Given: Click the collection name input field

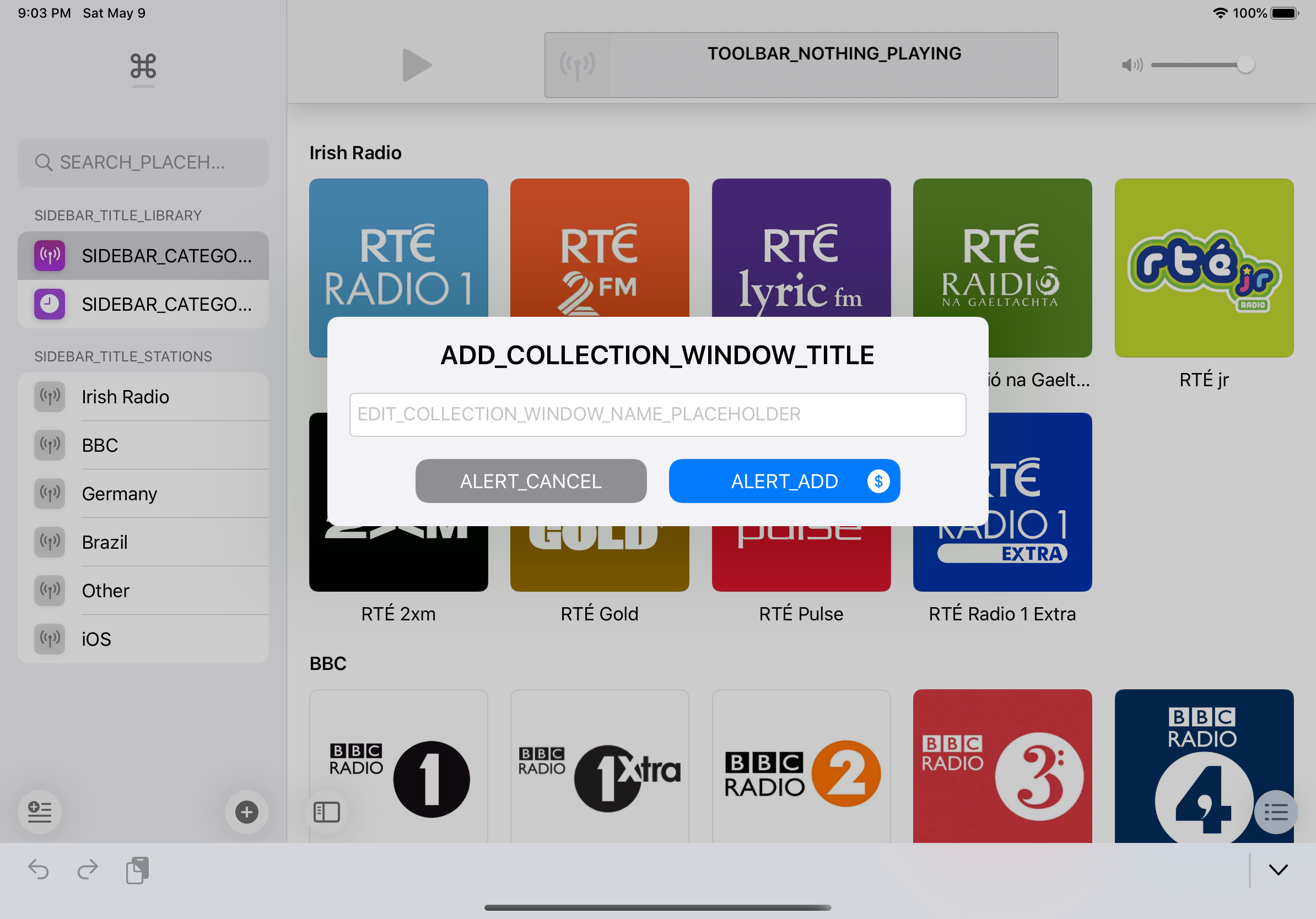Looking at the screenshot, I should coord(657,414).
